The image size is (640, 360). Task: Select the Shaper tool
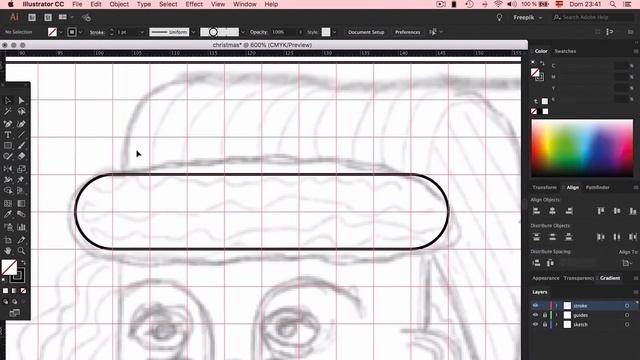pos(8,156)
